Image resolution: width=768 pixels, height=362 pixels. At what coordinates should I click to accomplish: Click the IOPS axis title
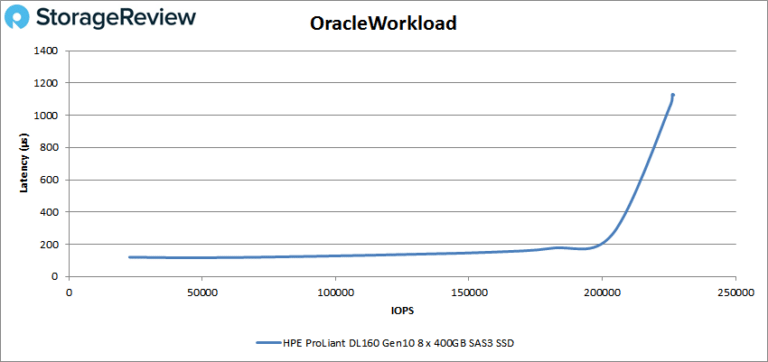pos(403,311)
